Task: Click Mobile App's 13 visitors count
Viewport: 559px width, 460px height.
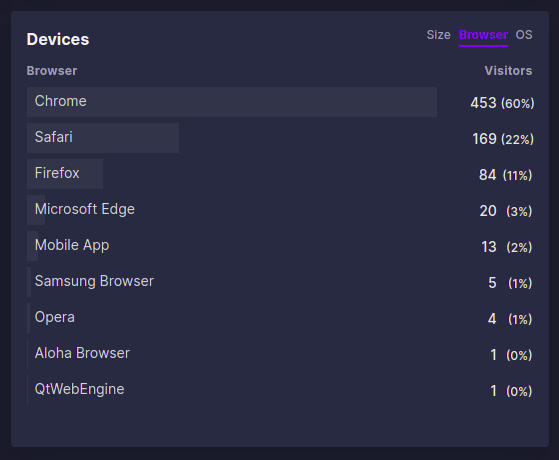Action: (x=489, y=247)
